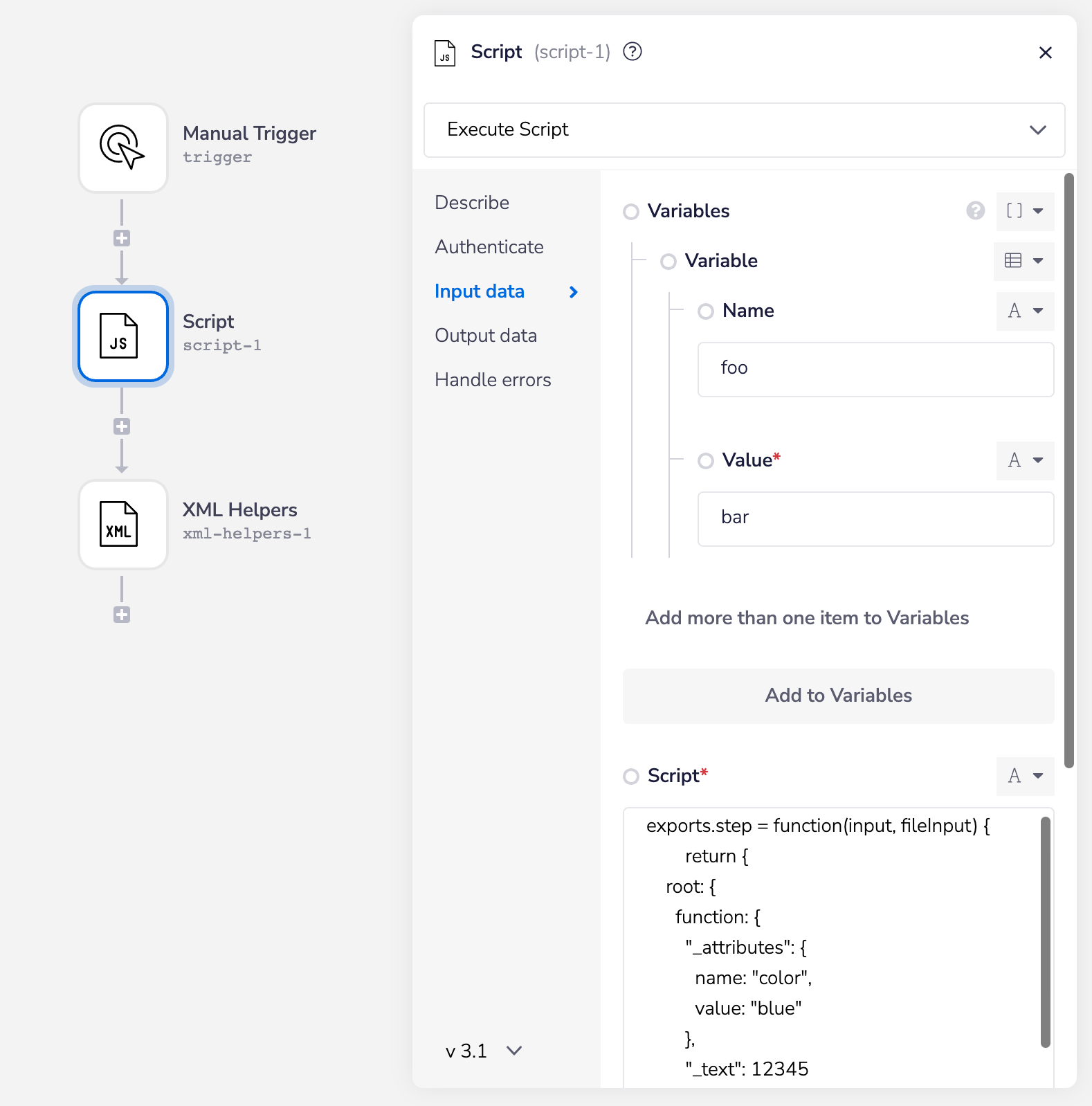This screenshot has width=1092, height=1106.
Task: Click plus between Manual Trigger and Script
Action: [x=122, y=238]
